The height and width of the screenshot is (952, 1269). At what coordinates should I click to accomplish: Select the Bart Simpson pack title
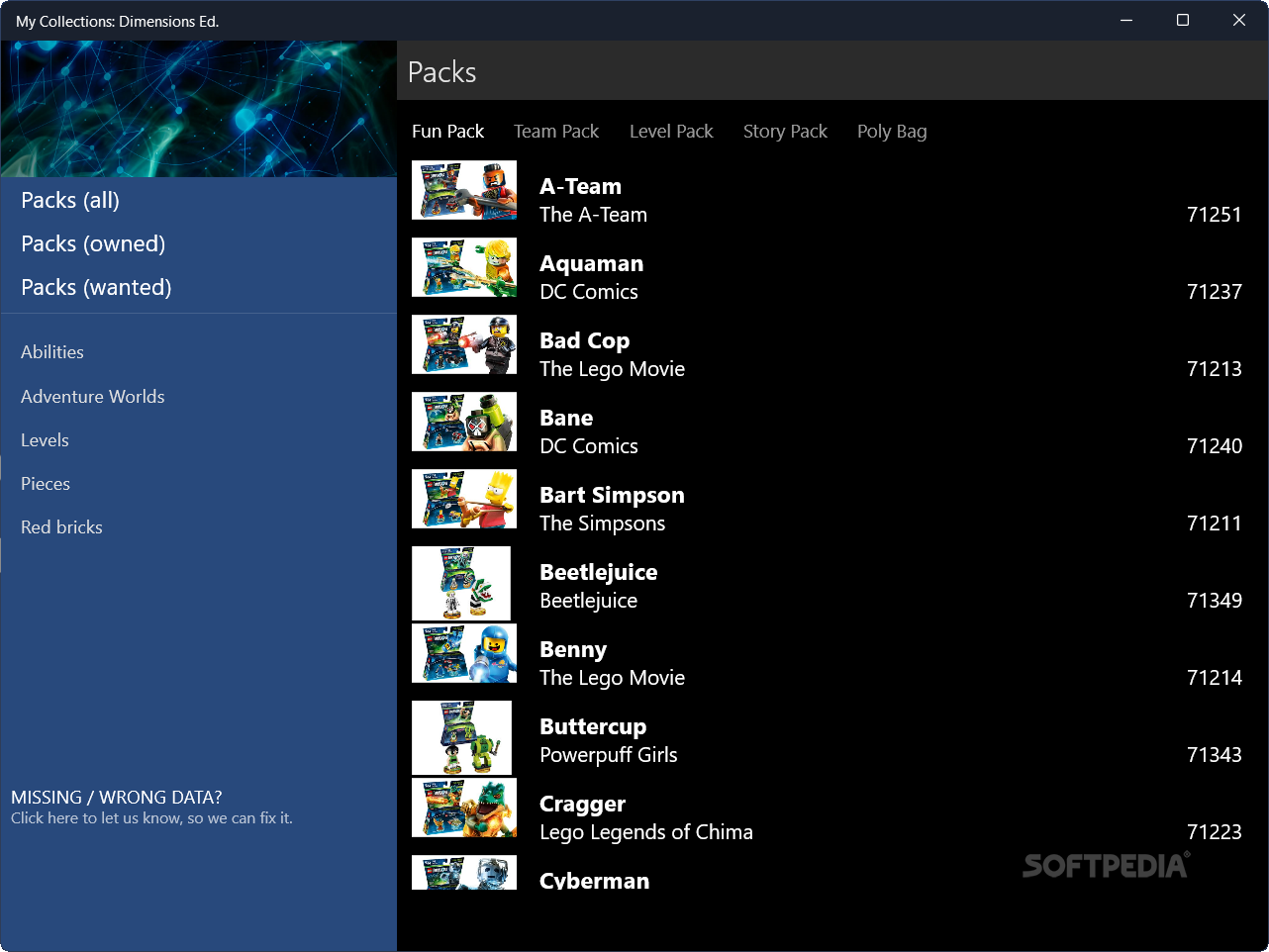click(x=612, y=495)
